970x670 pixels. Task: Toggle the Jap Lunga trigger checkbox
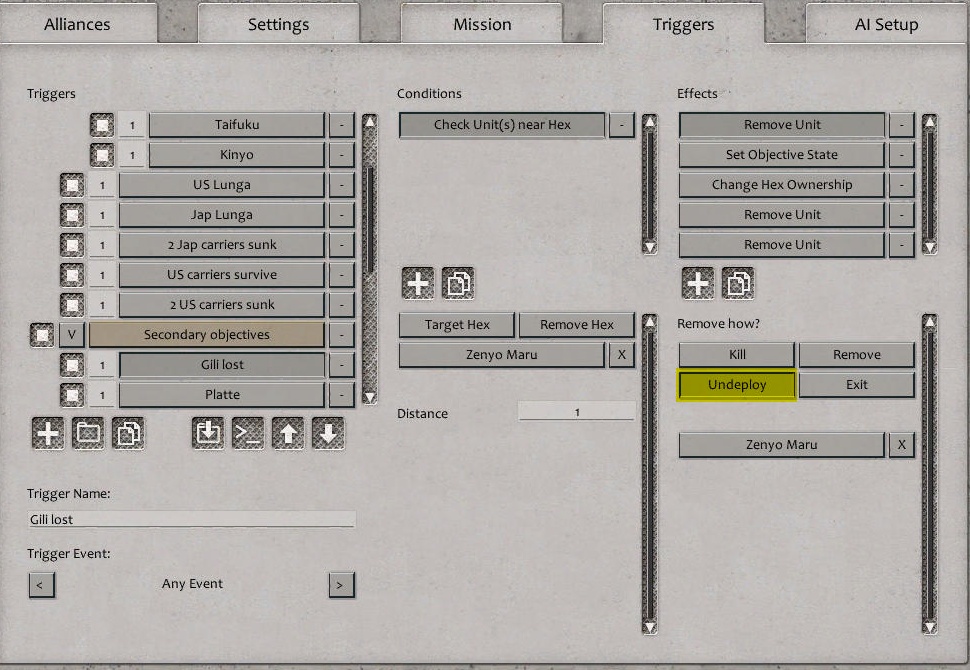(x=72, y=215)
